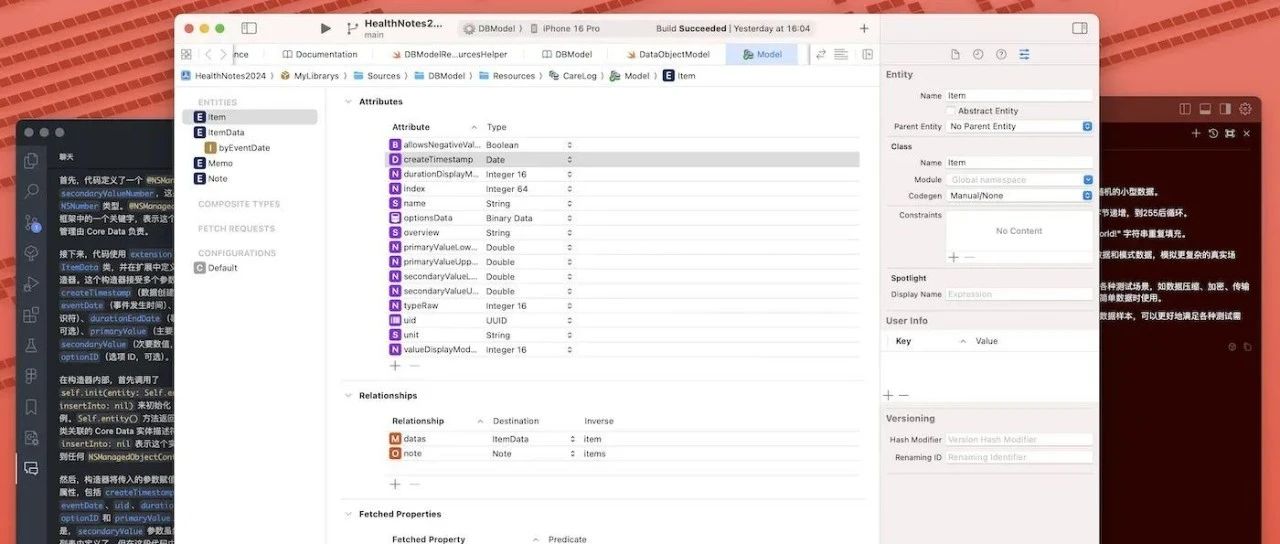Open the settings gear in the right window
The image size is (1280, 544).
coord(1245,108)
